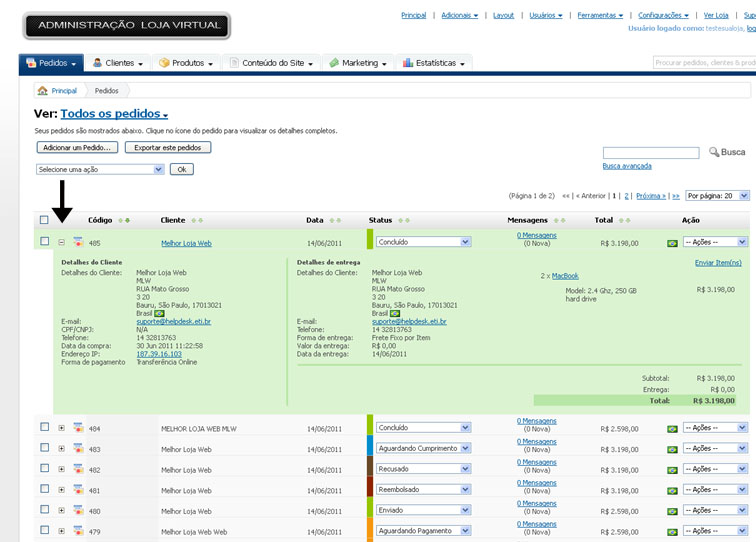
Task: Check the checkbox for order 482
Action: tap(44, 468)
